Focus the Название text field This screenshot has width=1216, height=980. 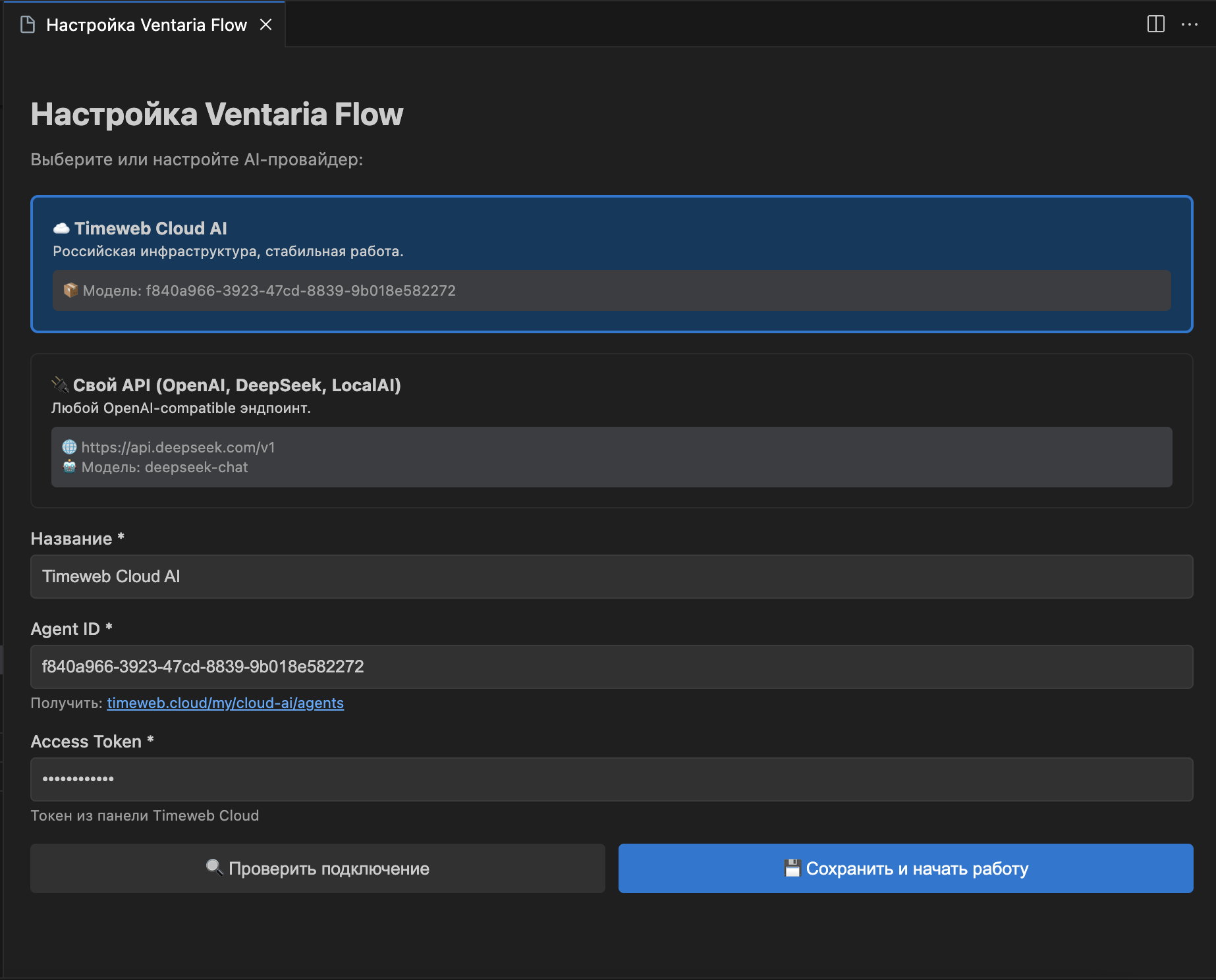coord(611,576)
